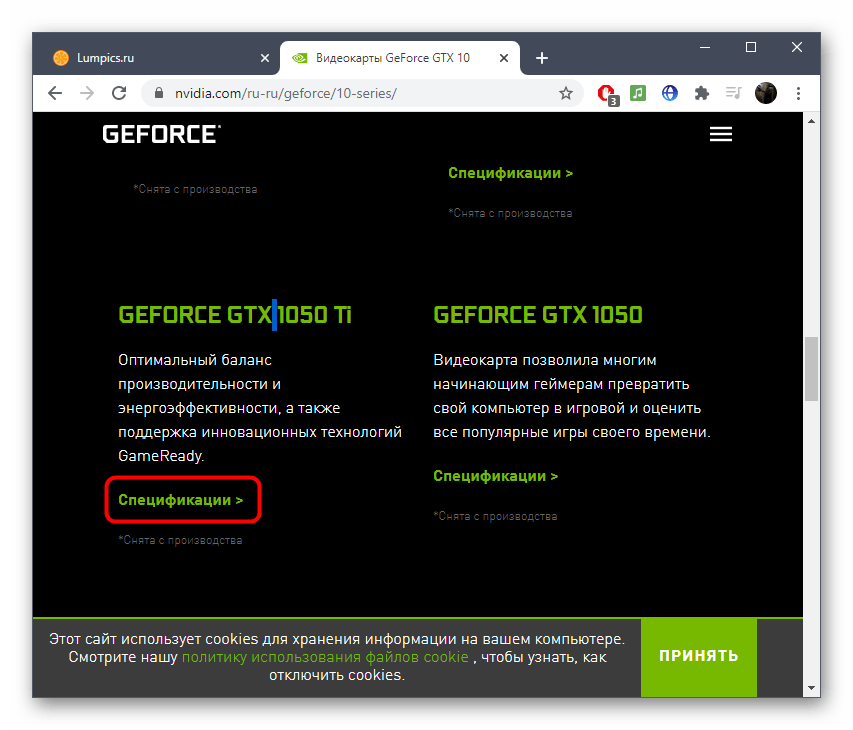
Task: Open Спецификации link for GTX 1050 Ti
Action: tap(181, 500)
